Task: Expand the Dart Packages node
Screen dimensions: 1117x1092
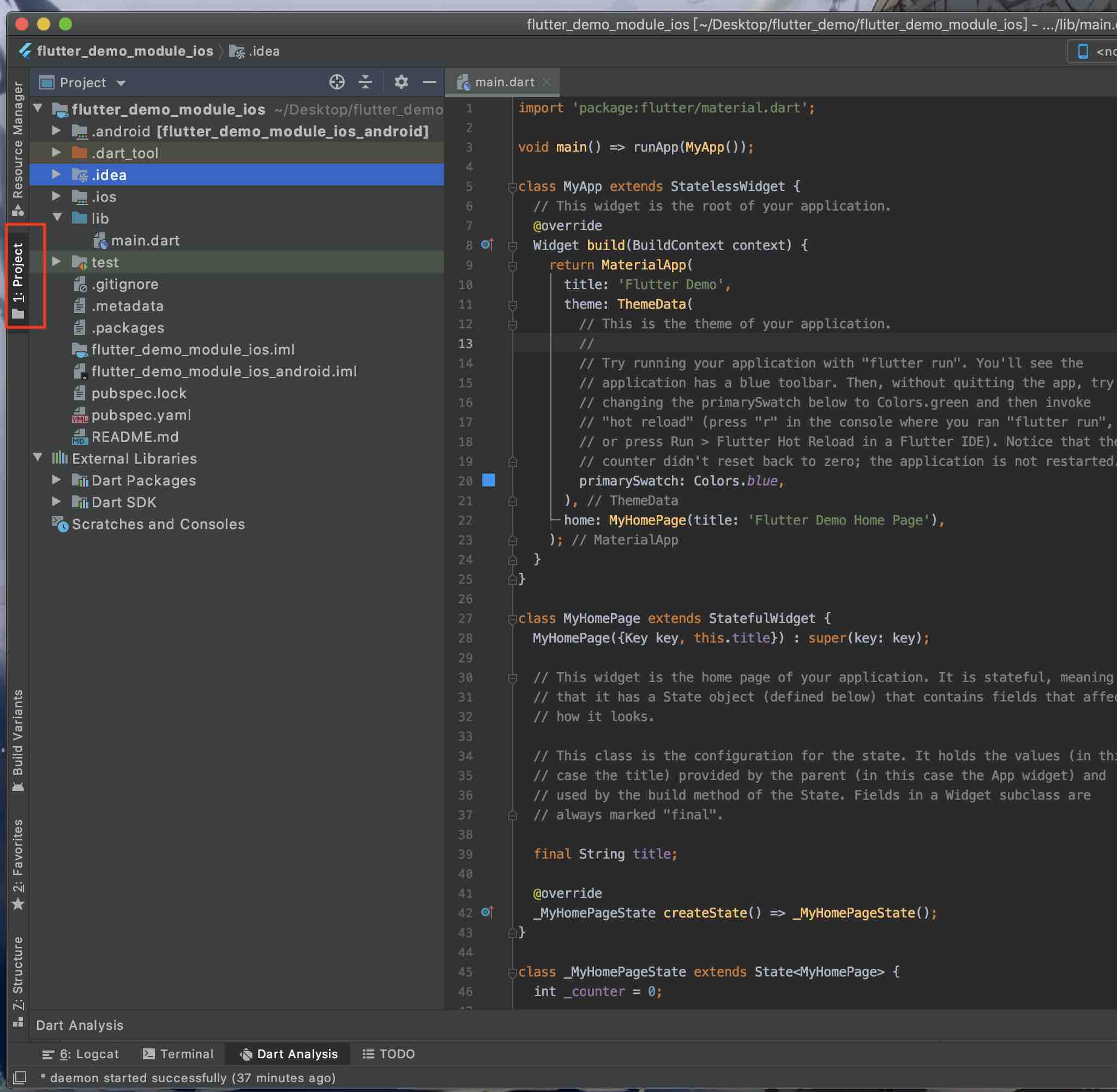Action: (56, 480)
